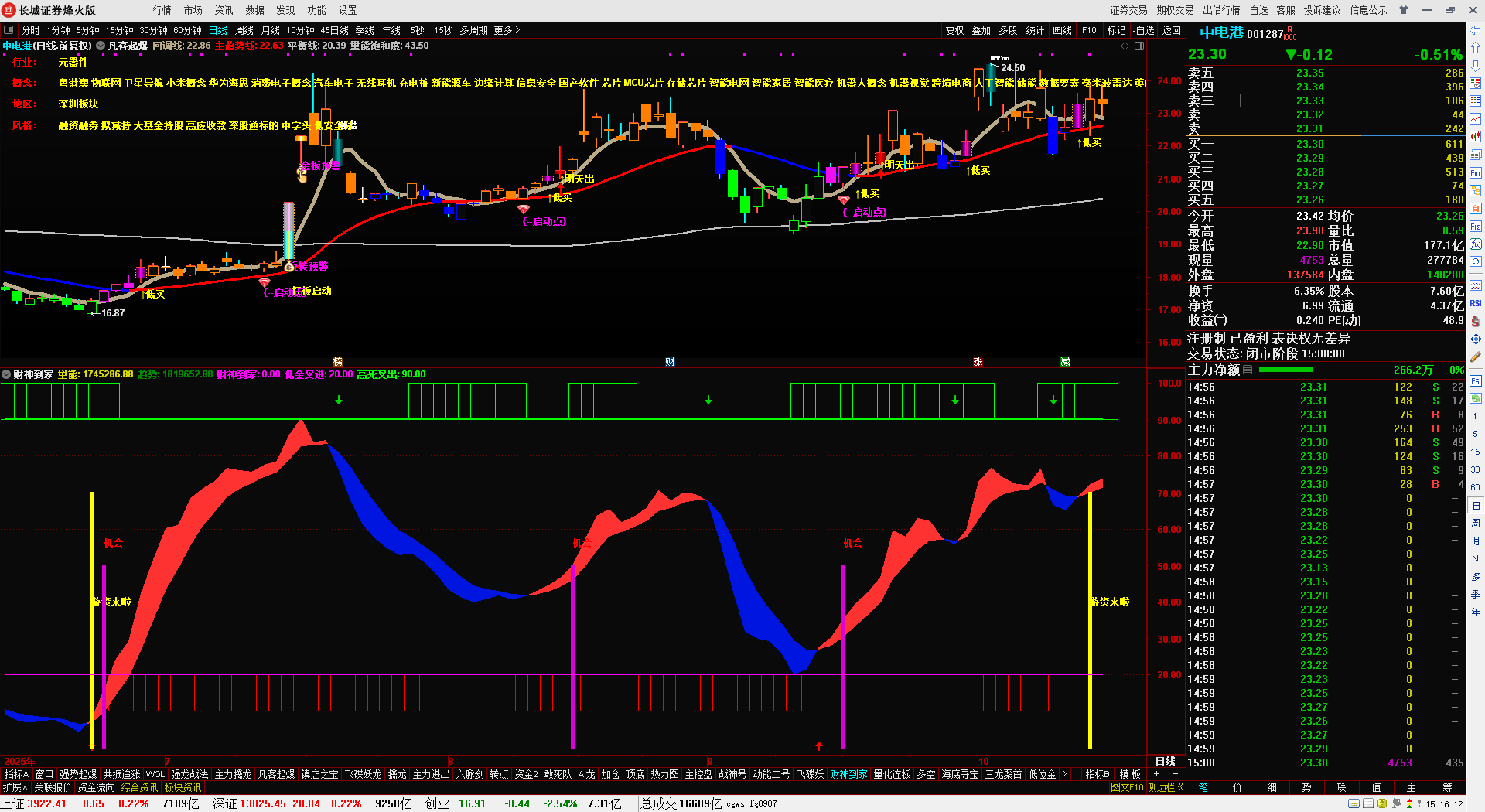The height and width of the screenshot is (812, 1485).
Task: Click the red dollar sign icon
Action: tap(1476, 321)
